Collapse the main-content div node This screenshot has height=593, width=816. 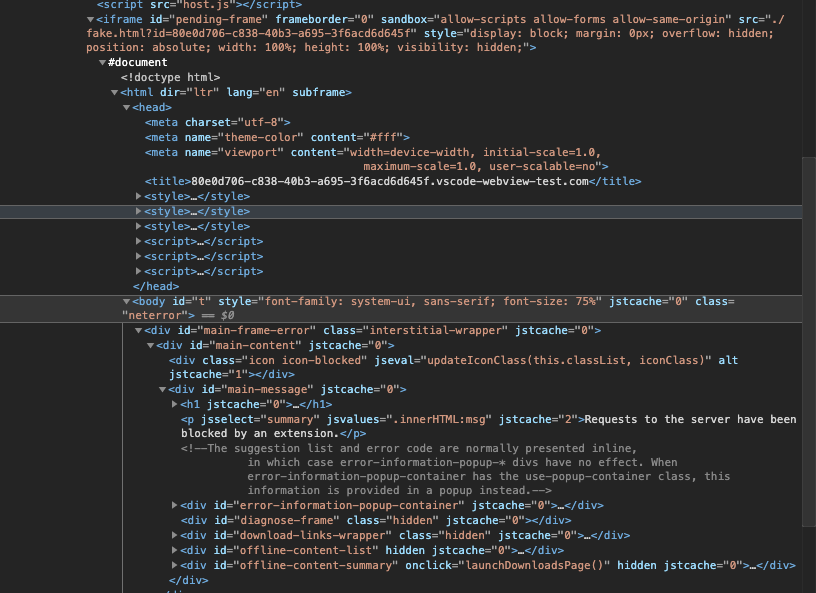pos(149,345)
